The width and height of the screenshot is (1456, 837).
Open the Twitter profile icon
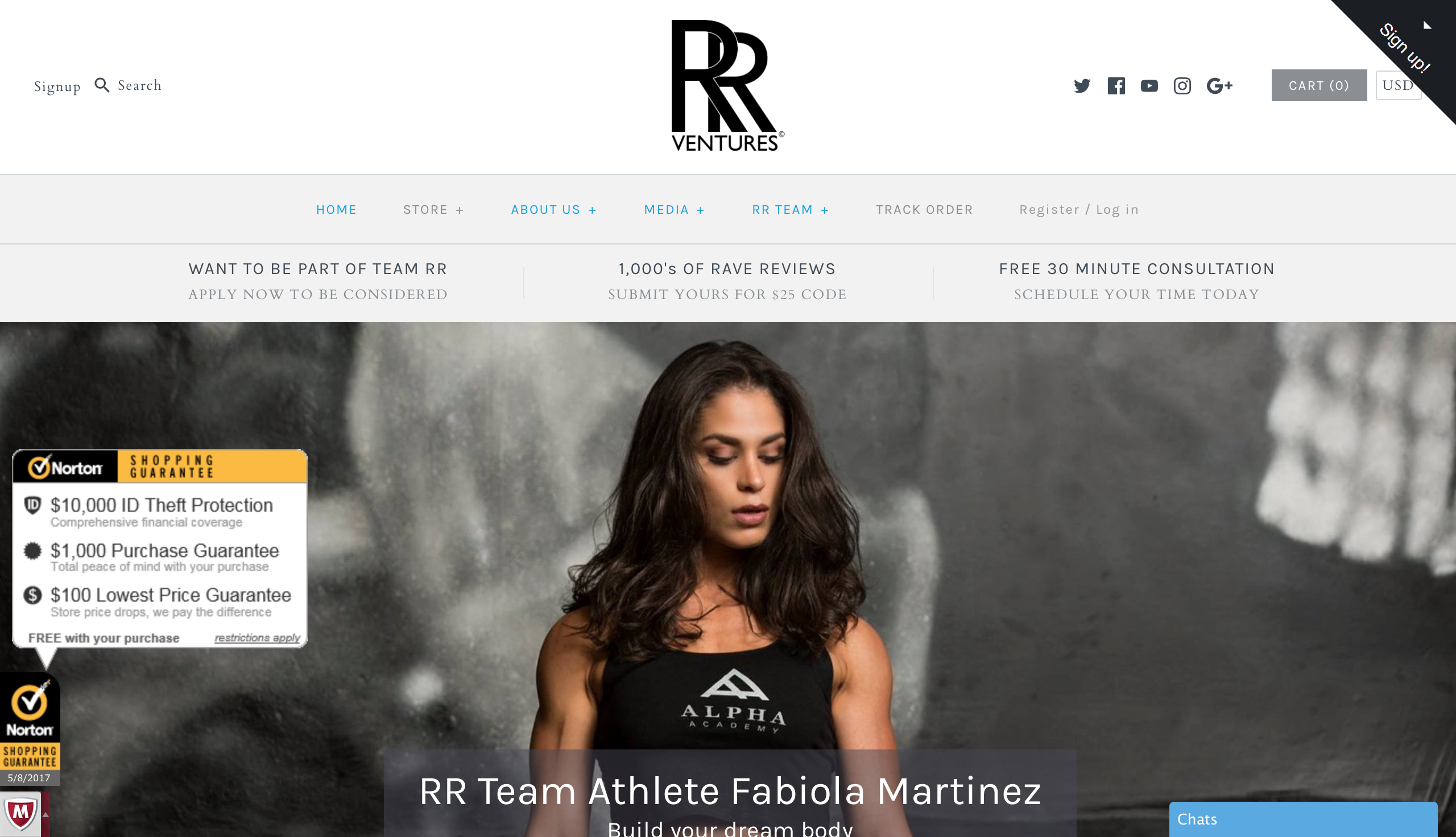click(x=1082, y=86)
